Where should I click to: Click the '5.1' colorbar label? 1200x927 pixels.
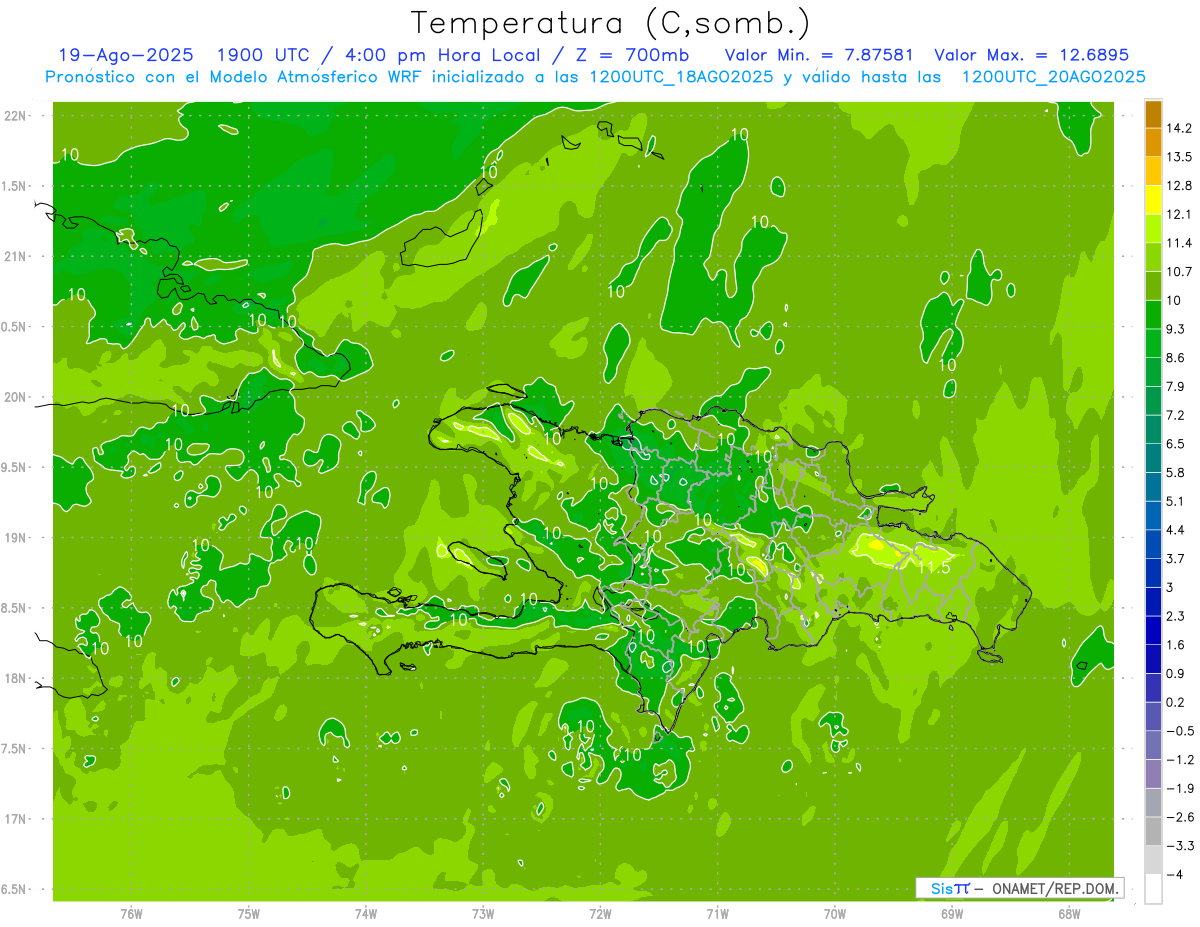pyautogui.click(x=1176, y=501)
